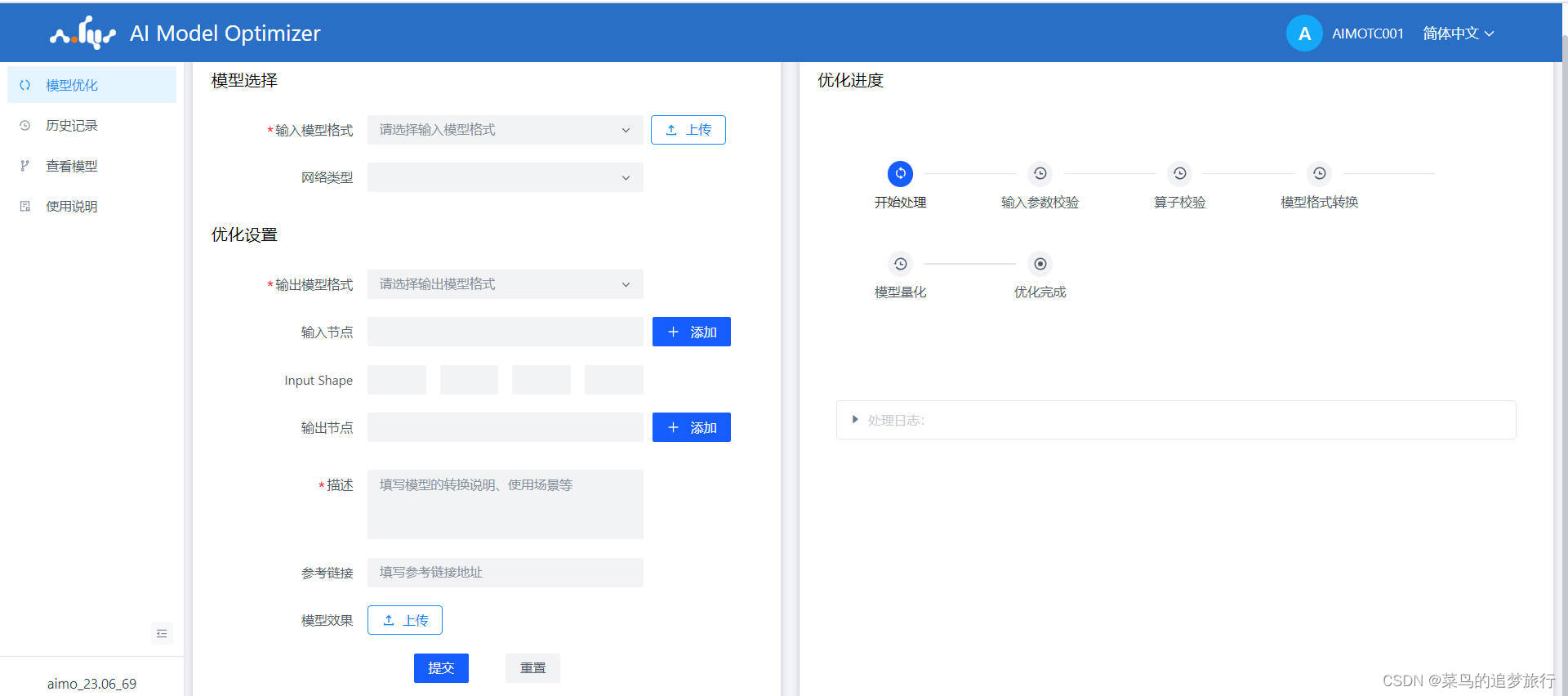This screenshot has width=1568, height=696.
Task: Collapse the sidebar with the fold icon
Action: [162, 633]
